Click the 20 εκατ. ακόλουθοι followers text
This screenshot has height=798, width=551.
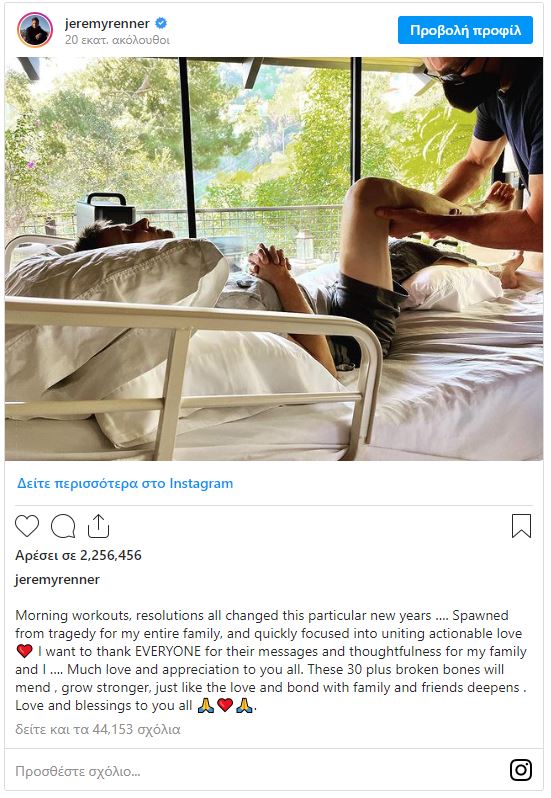(117, 40)
